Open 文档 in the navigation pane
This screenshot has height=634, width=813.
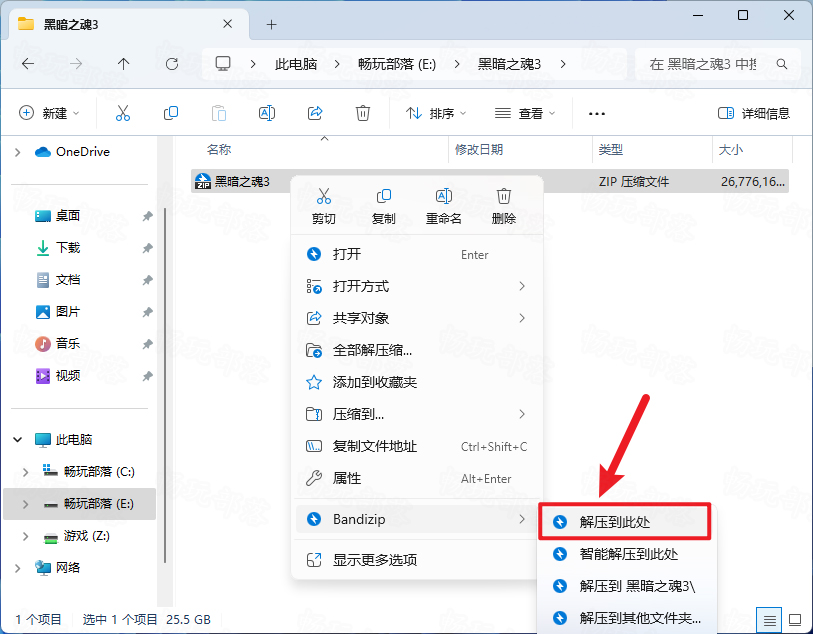[x=67, y=280]
